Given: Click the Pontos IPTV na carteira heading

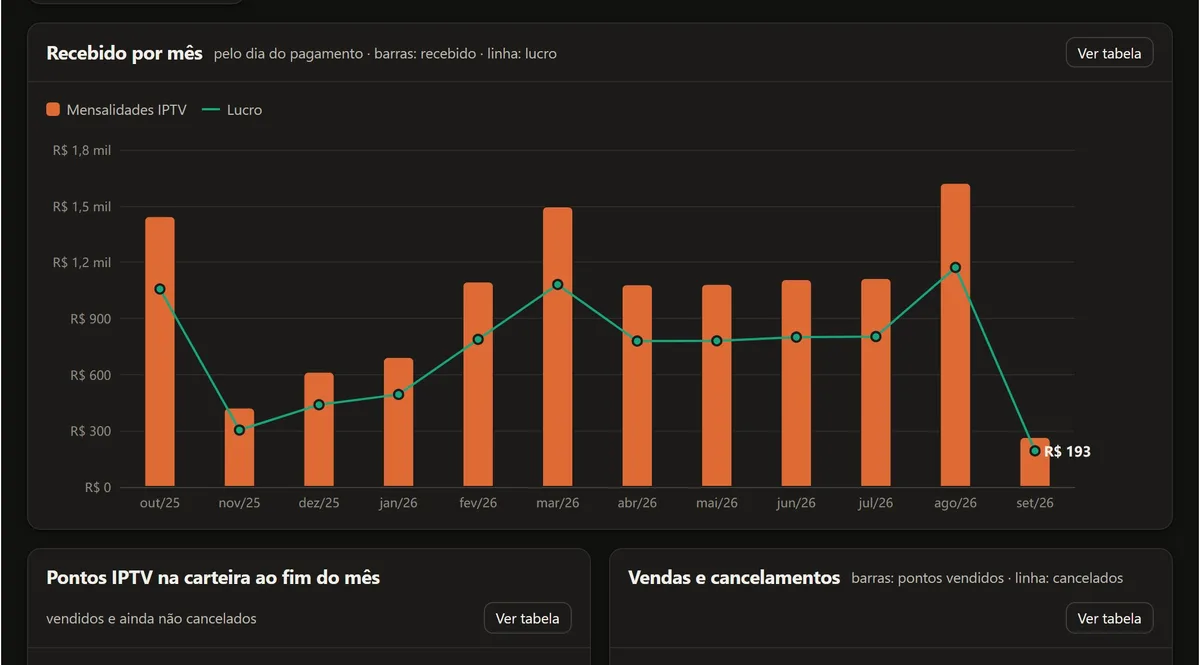Looking at the screenshot, I should pyautogui.click(x=213, y=578).
